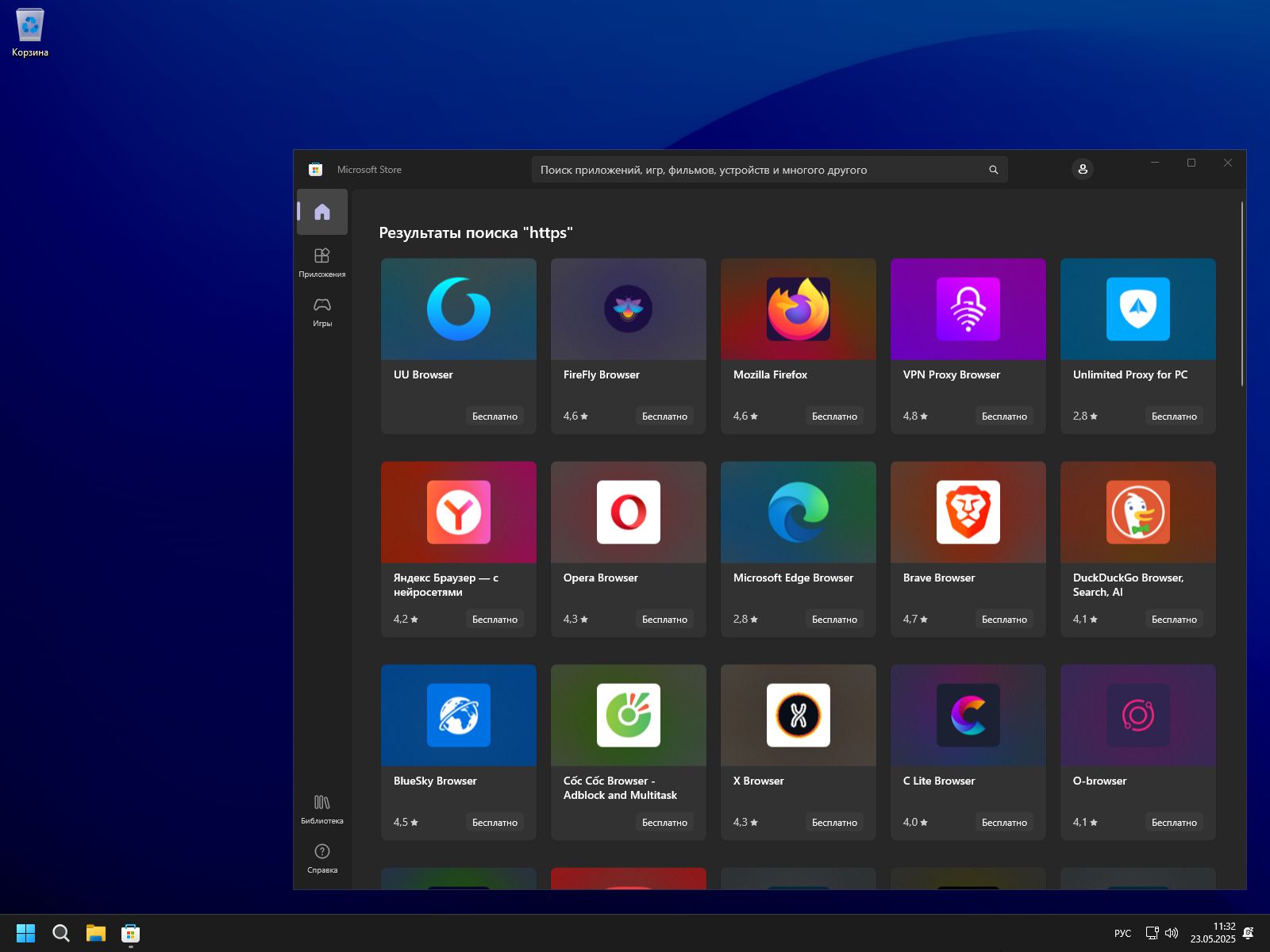Click the taskbar clock showing 11:32
This screenshot has width=1270, height=952.
(1213, 933)
